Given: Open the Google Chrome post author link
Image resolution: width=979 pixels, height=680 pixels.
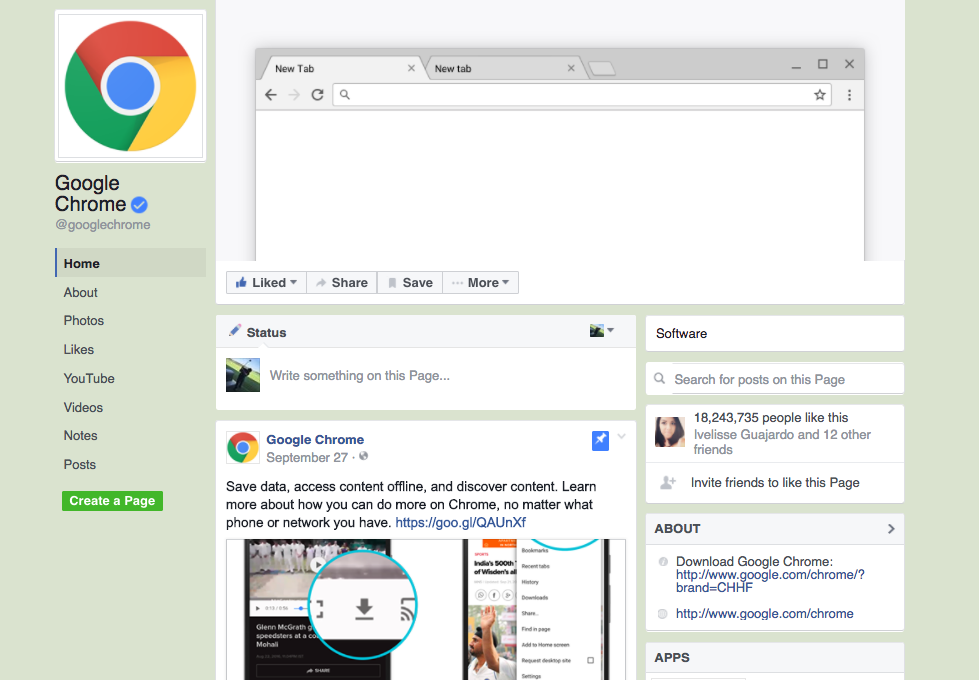Looking at the screenshot, I should click(x=315, y=440).
